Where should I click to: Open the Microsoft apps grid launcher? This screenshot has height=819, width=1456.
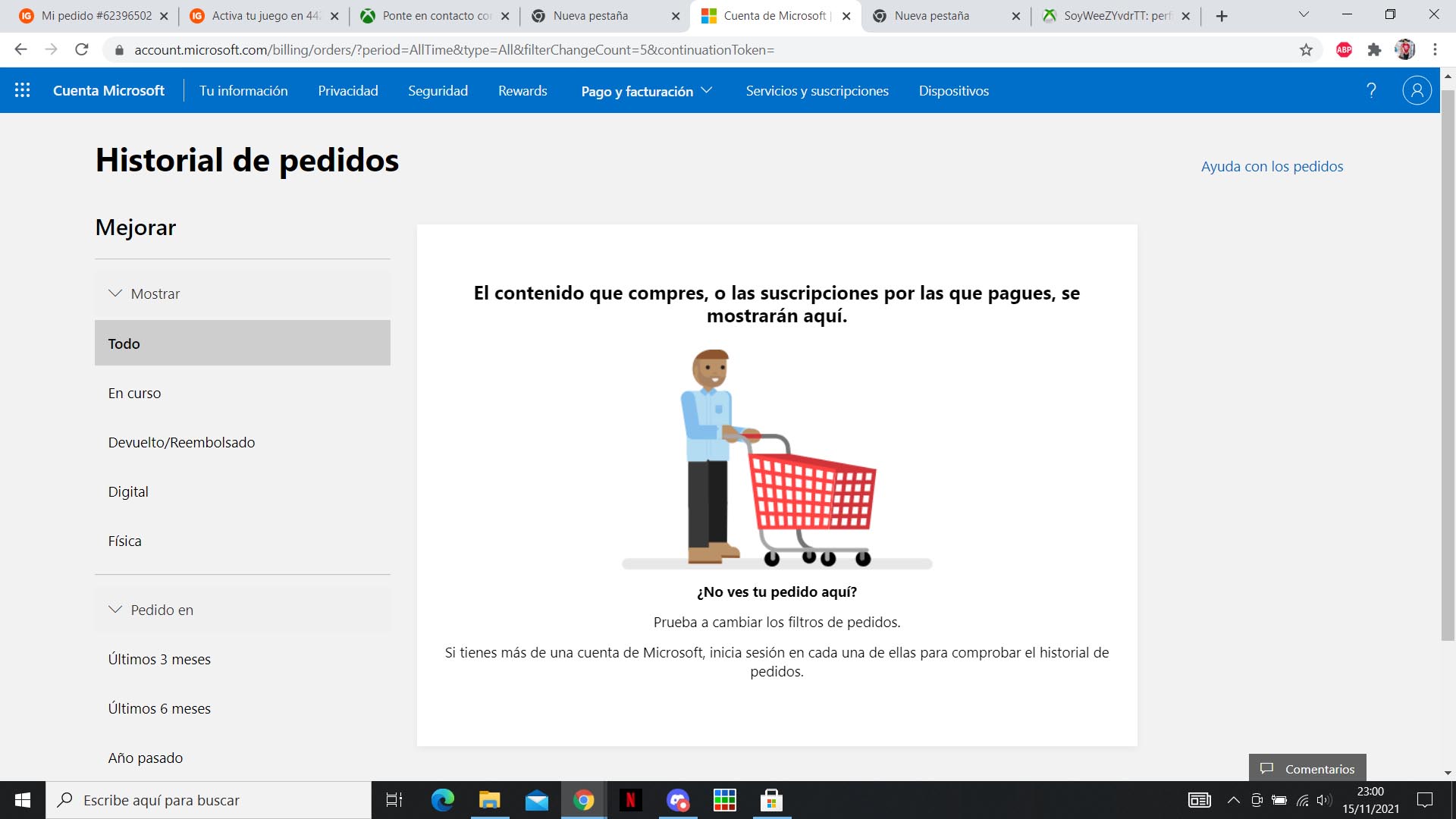pyautogui.click(x=23, y=90)
